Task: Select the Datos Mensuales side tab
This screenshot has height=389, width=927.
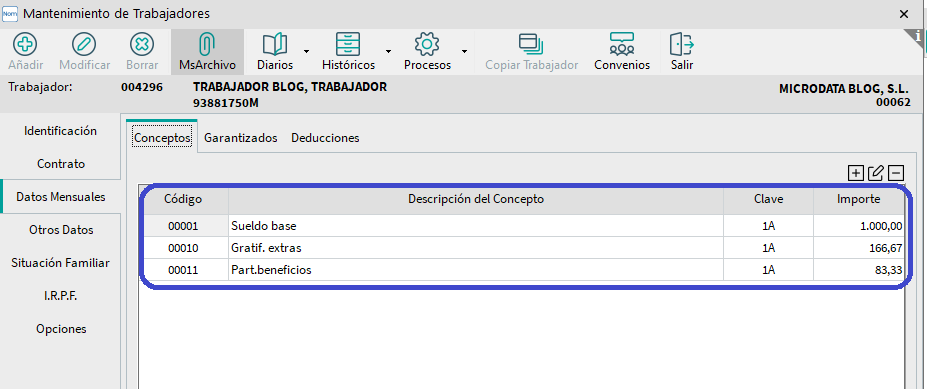Action: (x=61, y=197)
